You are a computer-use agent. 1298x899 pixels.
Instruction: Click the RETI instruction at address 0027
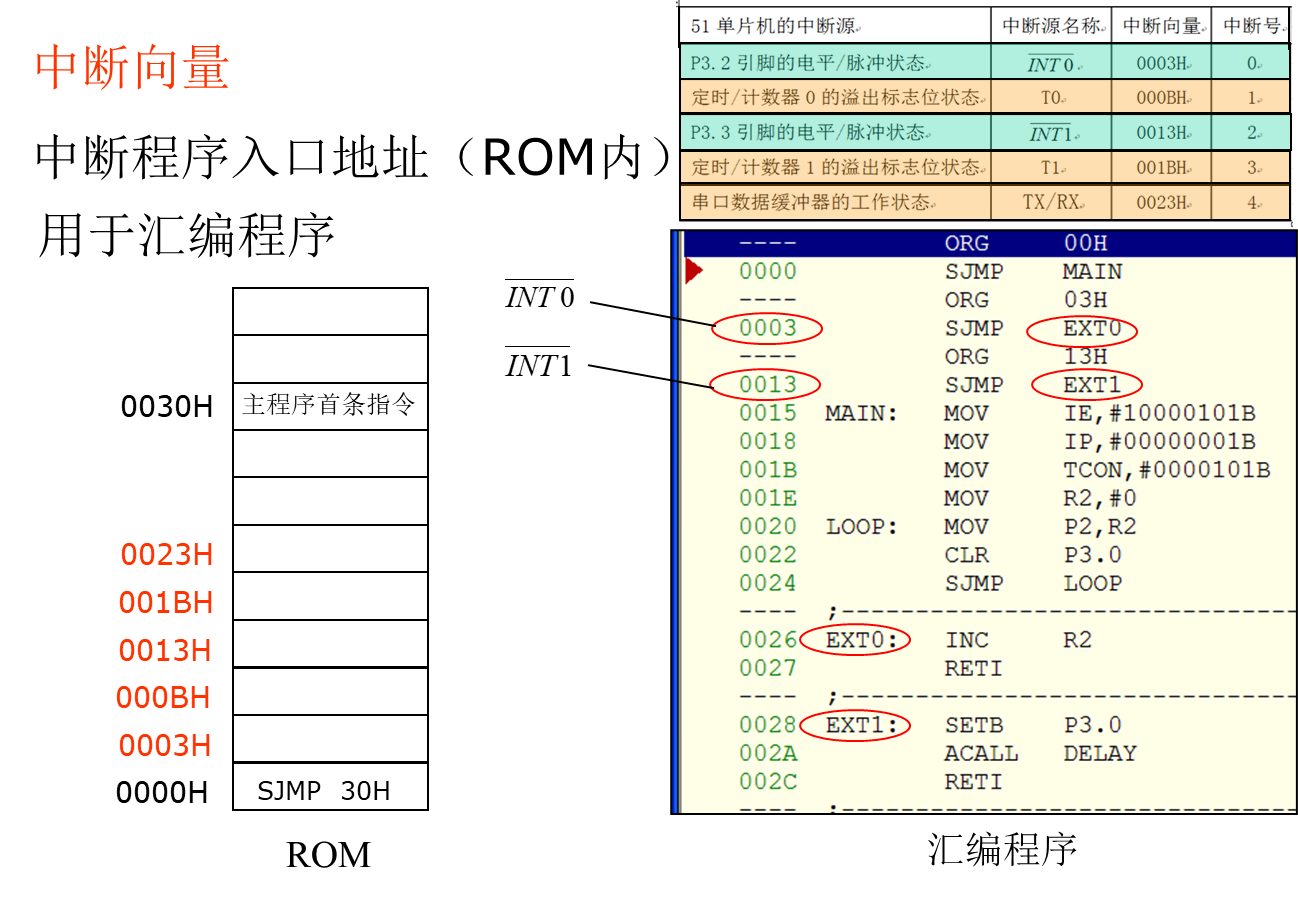pos(973,668)
